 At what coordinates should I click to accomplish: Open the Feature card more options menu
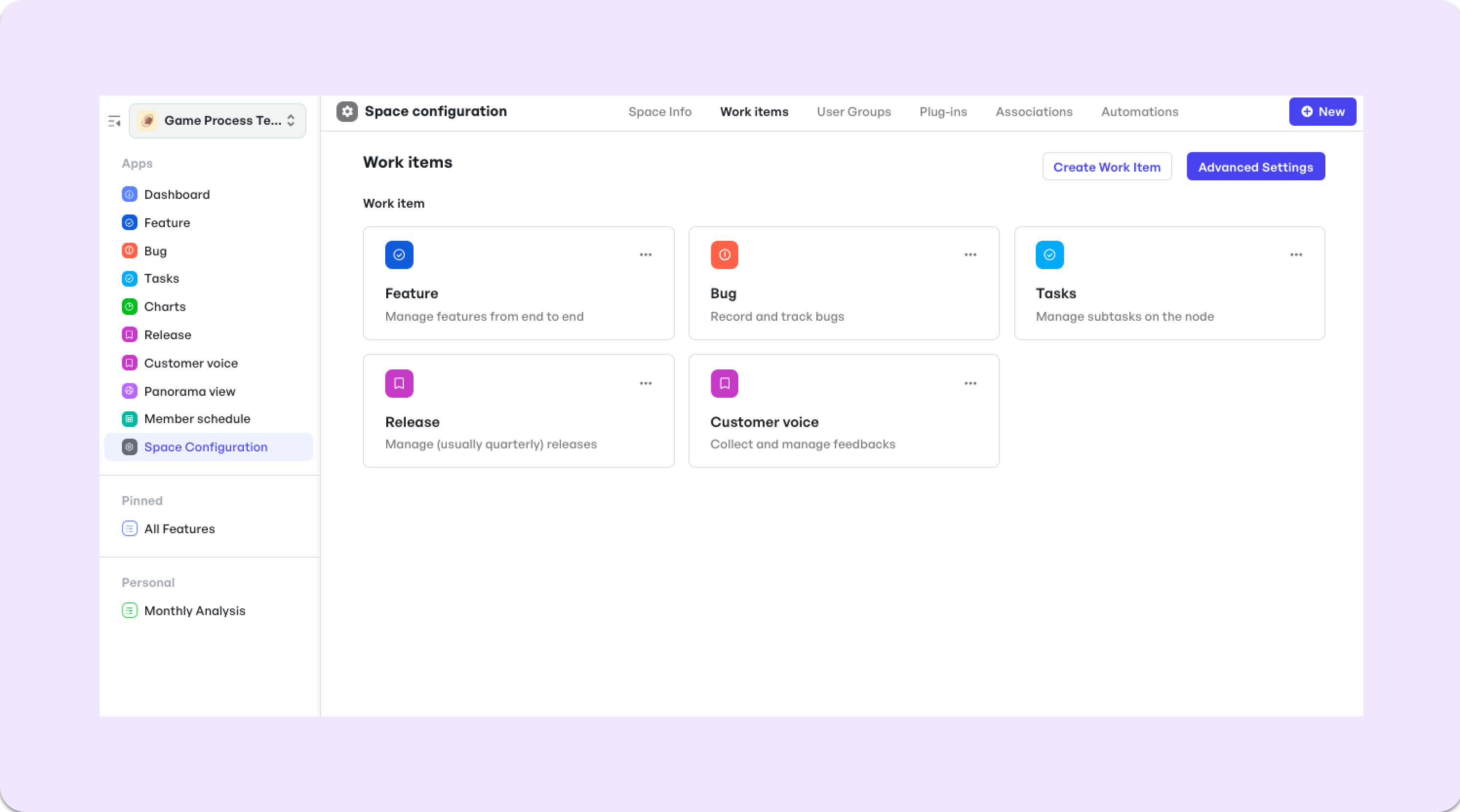click(646, 255)
